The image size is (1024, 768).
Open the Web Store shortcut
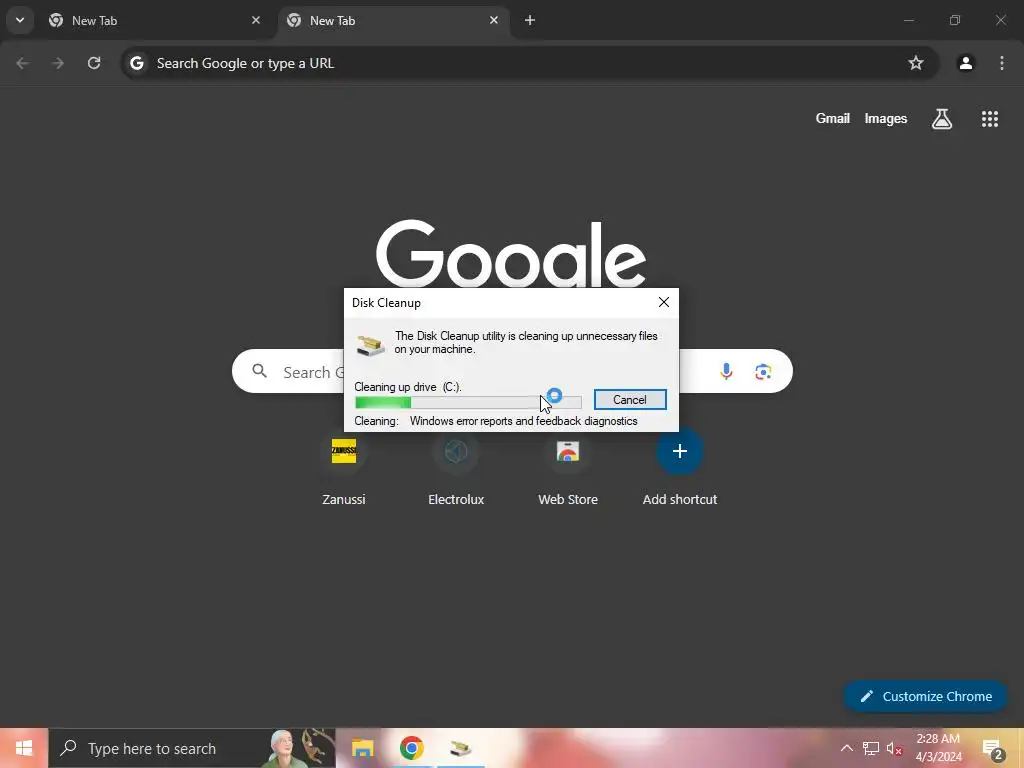click(568, 469)
